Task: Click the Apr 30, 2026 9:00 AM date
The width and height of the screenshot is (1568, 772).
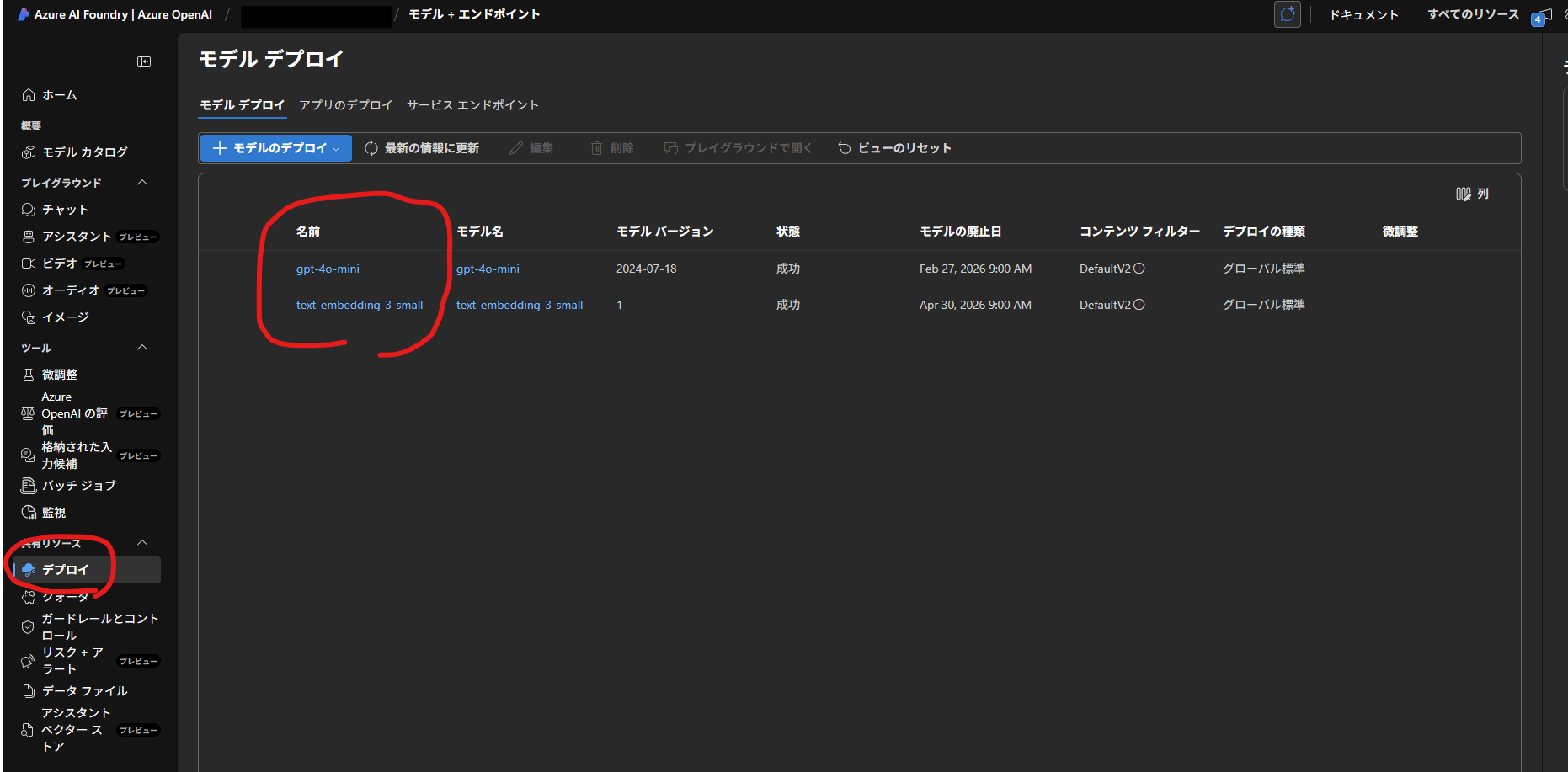Action: point(976,305)
